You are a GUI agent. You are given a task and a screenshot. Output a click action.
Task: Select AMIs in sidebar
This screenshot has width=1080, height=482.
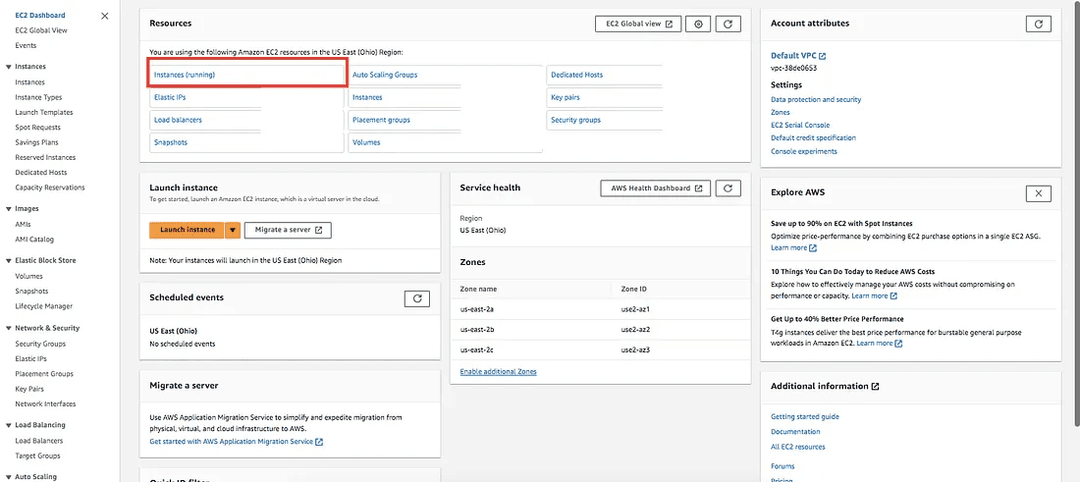(23, 224)
